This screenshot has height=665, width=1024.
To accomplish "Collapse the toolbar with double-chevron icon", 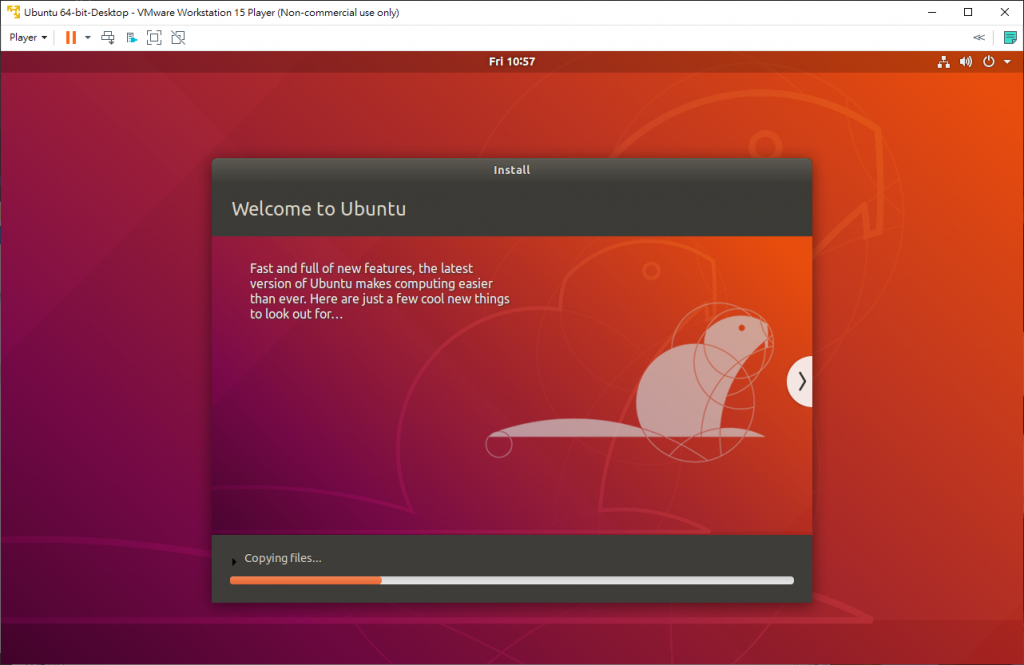I will click(978, 37).
